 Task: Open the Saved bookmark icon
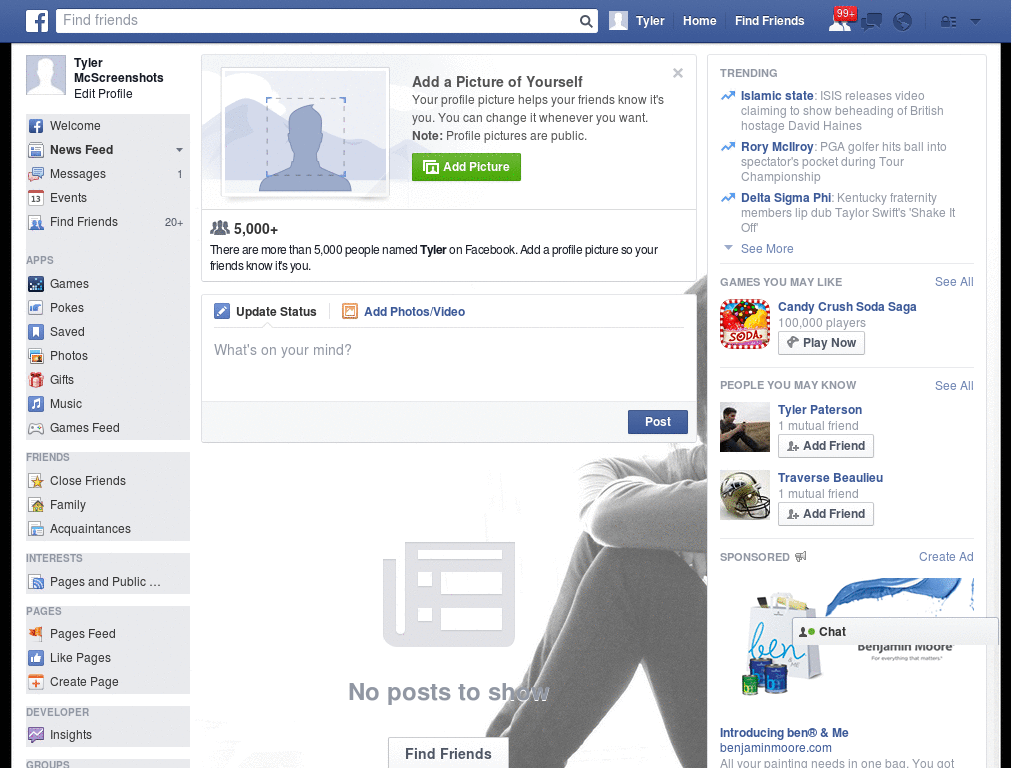point(36,332)
